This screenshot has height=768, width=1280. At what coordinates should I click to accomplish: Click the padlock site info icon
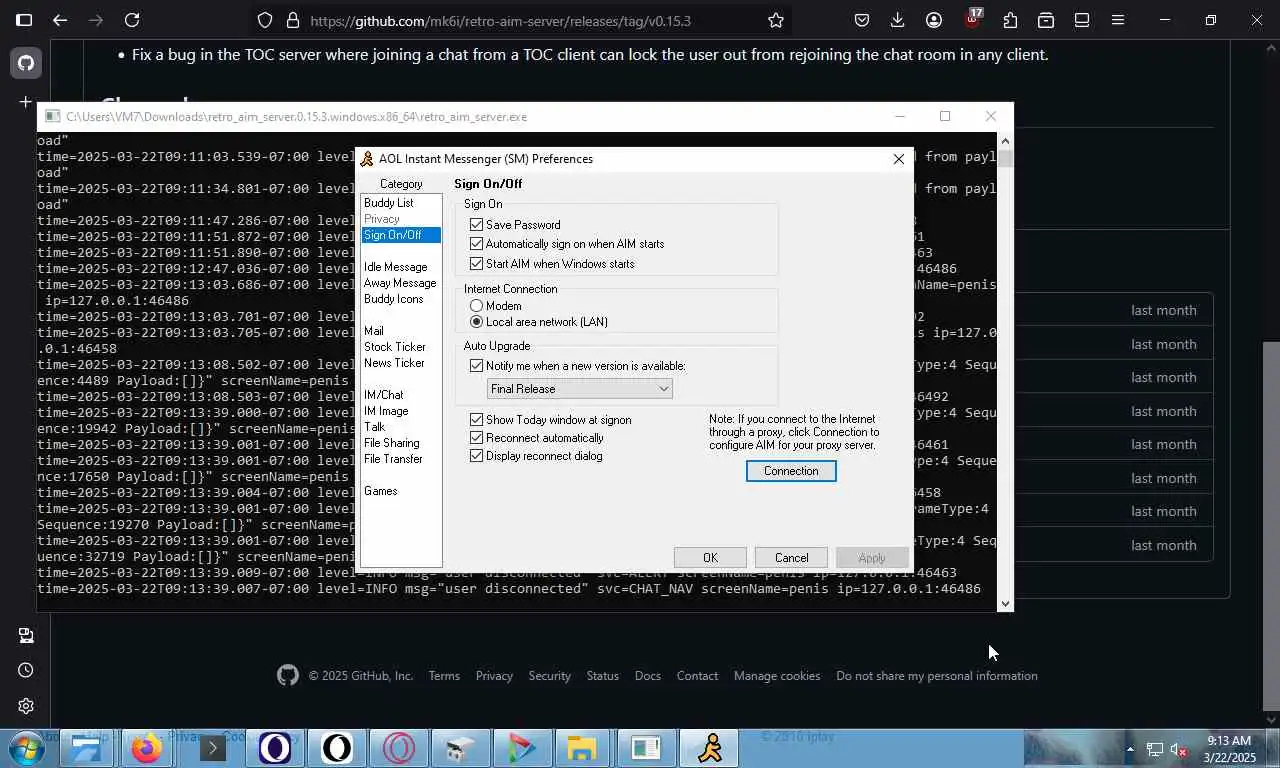pyautogui.click(x=292, y=20)
